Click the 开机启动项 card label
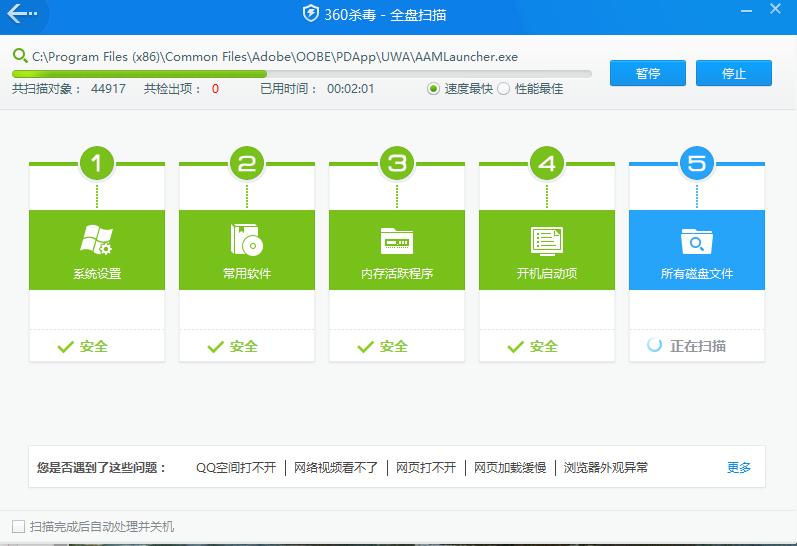This screenshot has height=546, width=797. (547, 274)
